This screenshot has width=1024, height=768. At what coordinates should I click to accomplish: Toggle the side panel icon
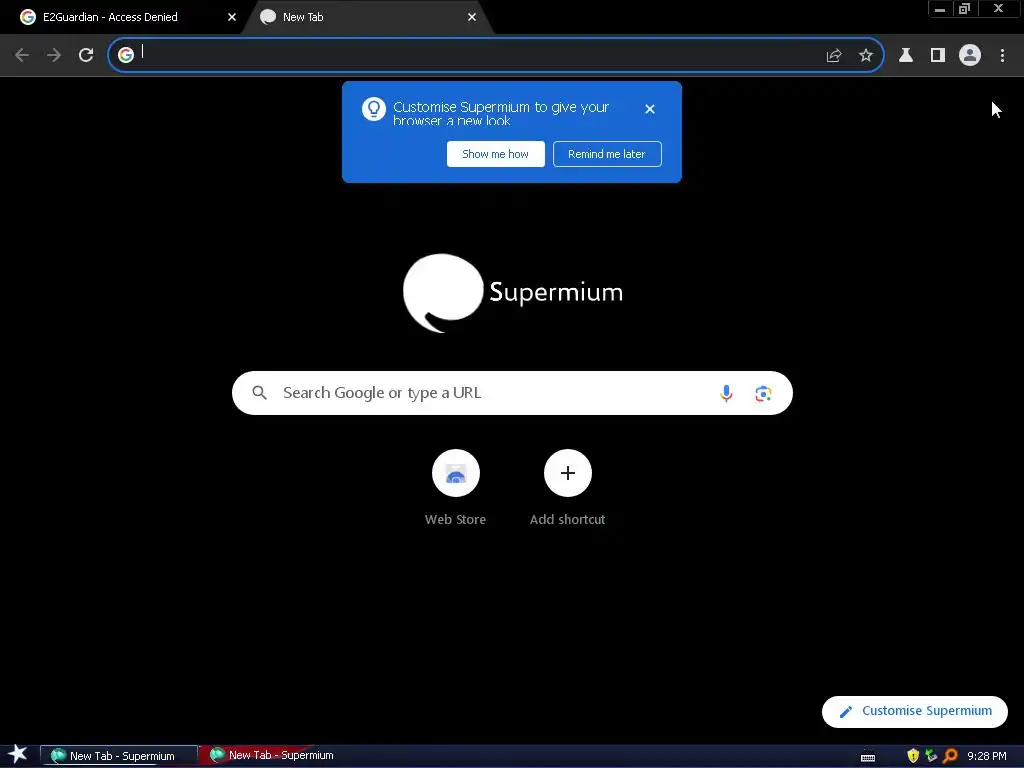938,56
